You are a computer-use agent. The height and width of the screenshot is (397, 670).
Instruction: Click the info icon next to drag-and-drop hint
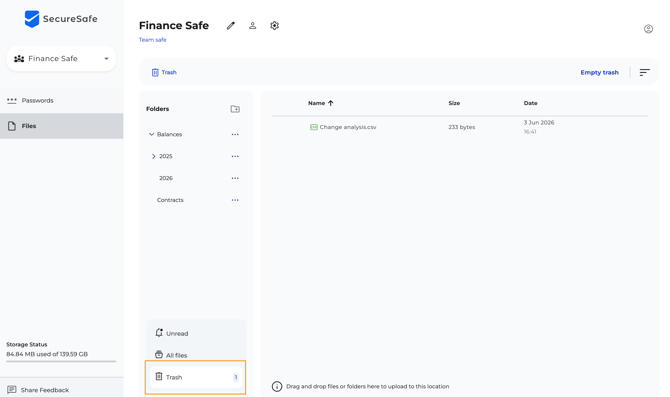[x=277, y=386]
